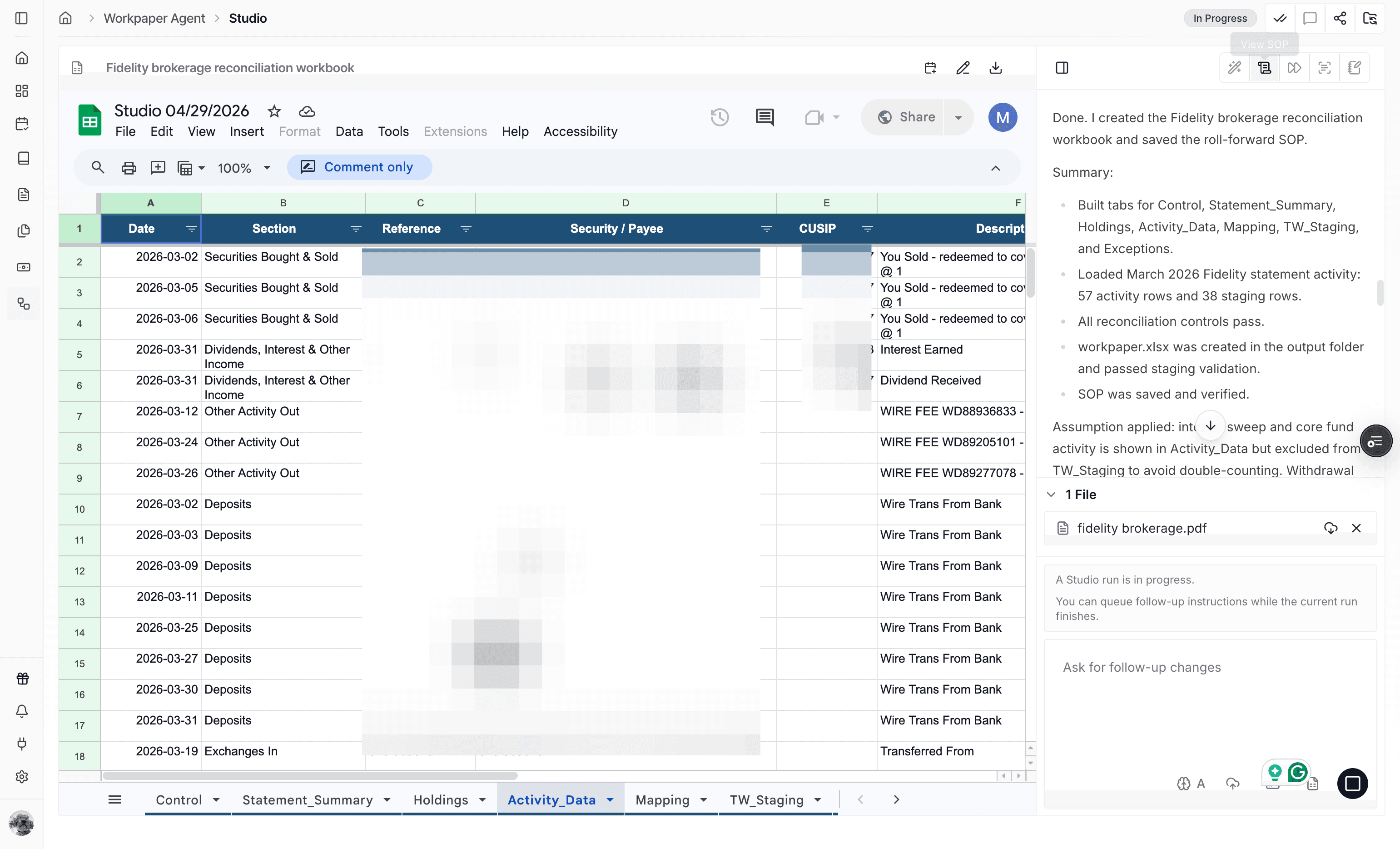Open the sheet comments icon

tap(765, 117)
